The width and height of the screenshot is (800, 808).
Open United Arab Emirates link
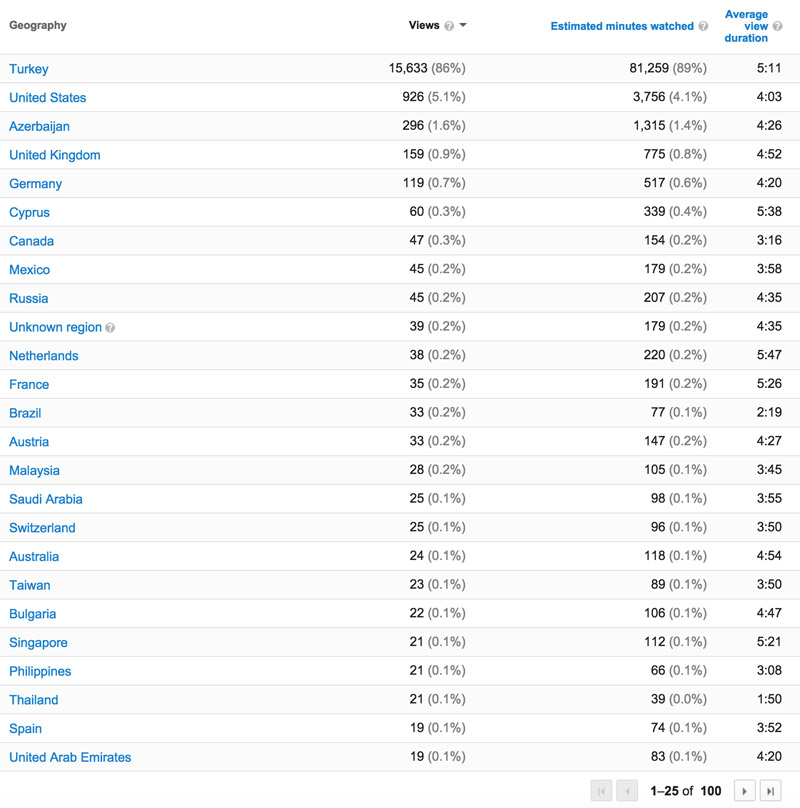70,757
